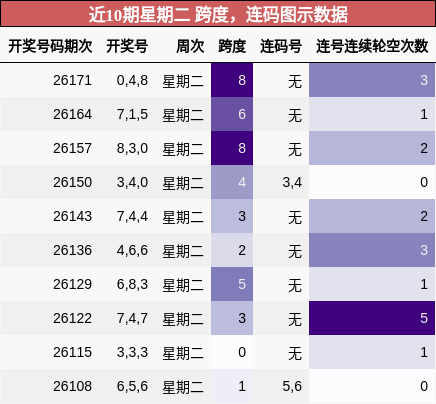
Task: Click span cell 2 in row 26136
Action: (232, 250)
